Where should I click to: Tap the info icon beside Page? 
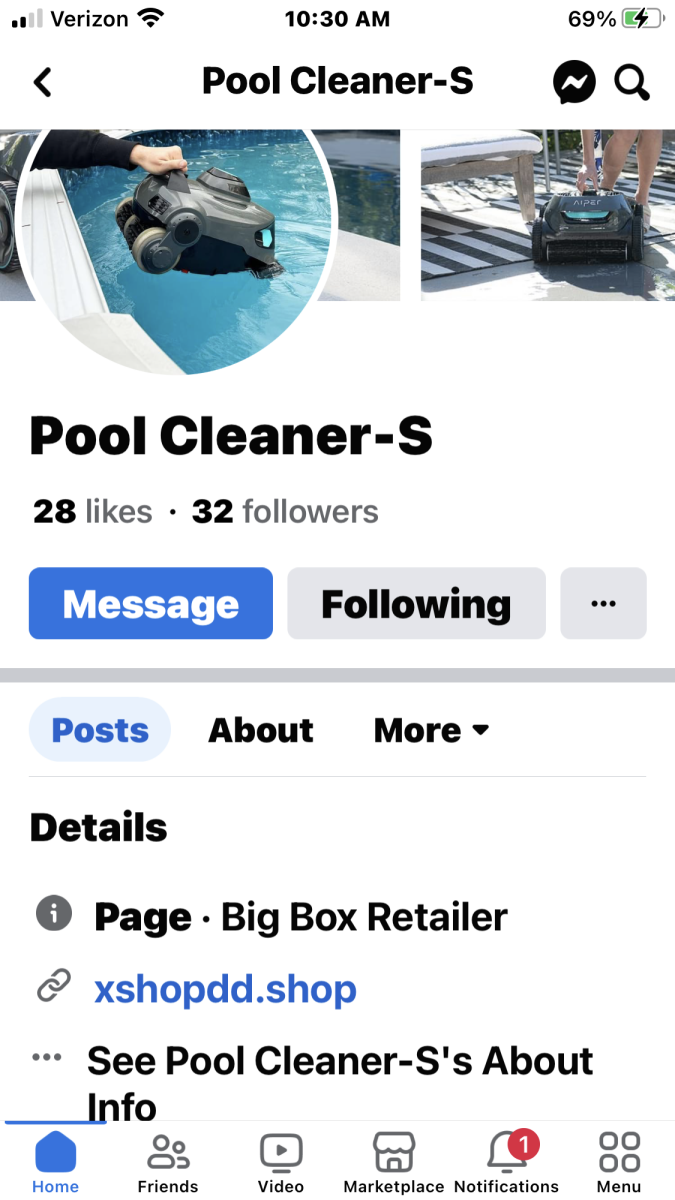pyautogui.click(x=53, y=914)
